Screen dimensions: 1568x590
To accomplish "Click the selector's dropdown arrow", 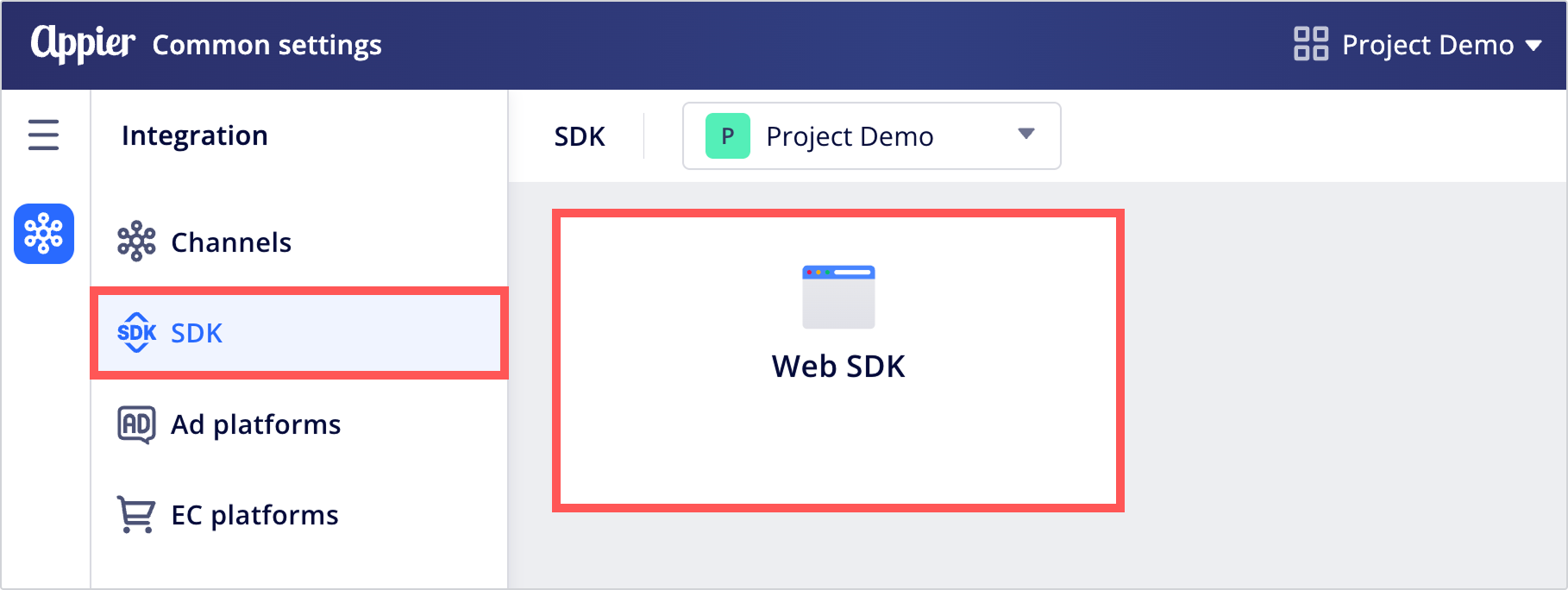I will pos(1025,134).
